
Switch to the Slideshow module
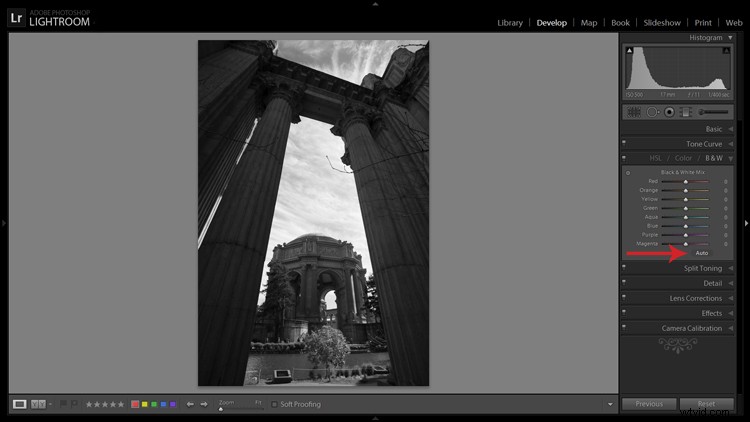[662, 22]
